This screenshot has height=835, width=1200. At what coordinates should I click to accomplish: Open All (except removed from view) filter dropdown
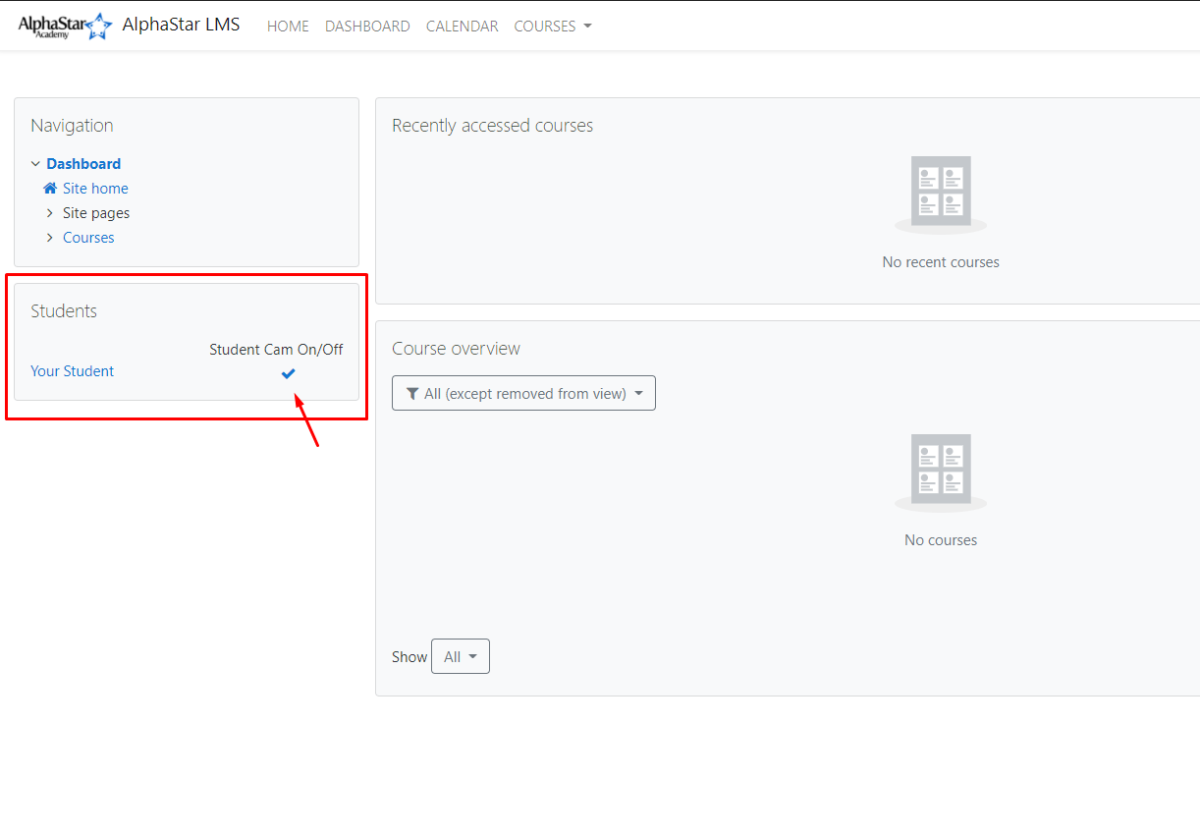click(x=524, y=393)
